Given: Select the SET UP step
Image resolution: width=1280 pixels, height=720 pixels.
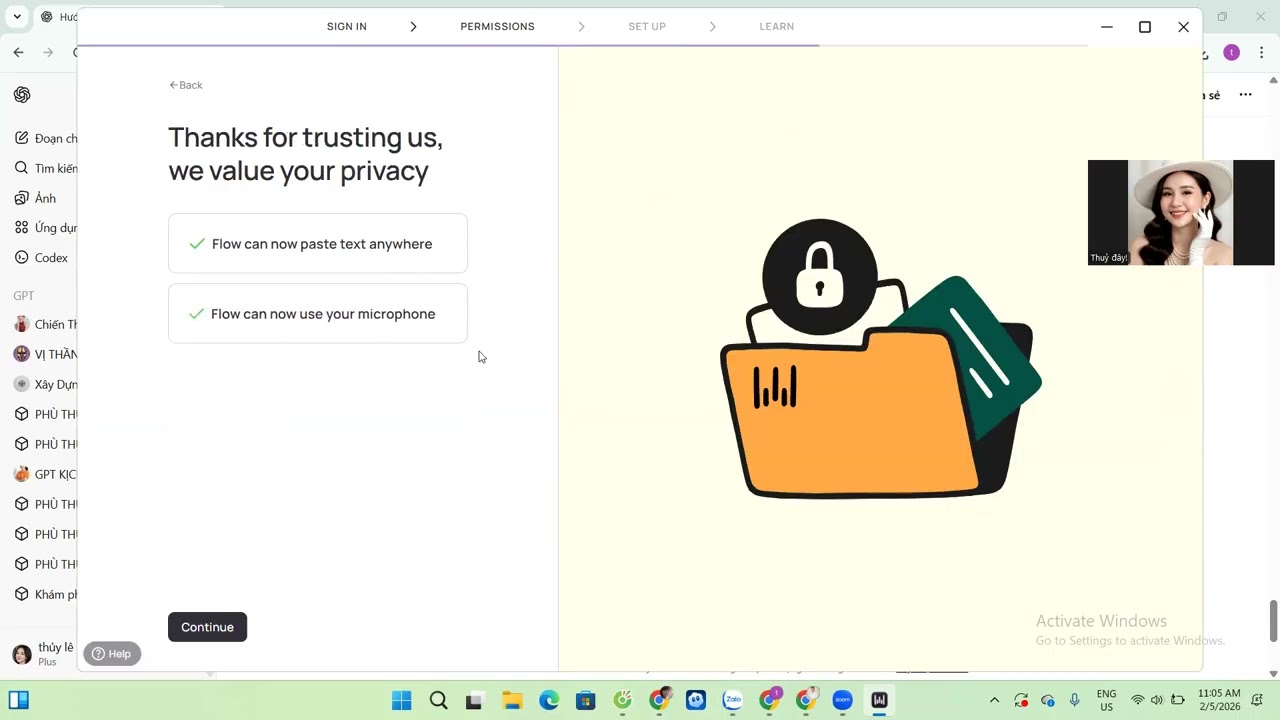Looking at the screenshot, I should [647, 26].
